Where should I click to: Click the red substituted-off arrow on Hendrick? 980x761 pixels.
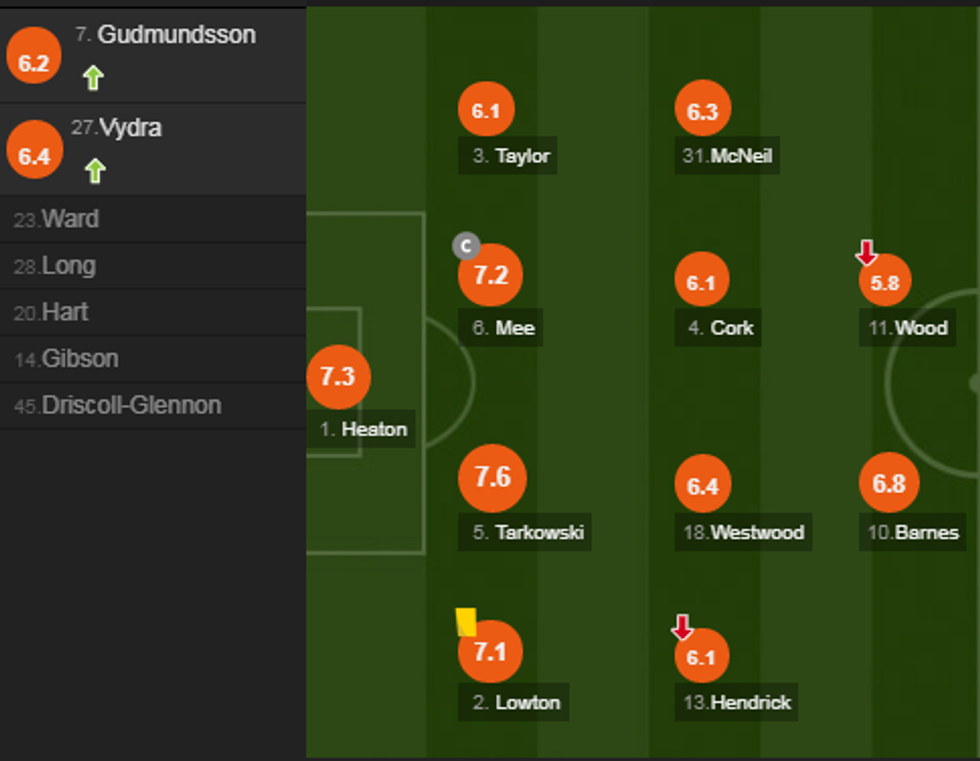point(682,628)
